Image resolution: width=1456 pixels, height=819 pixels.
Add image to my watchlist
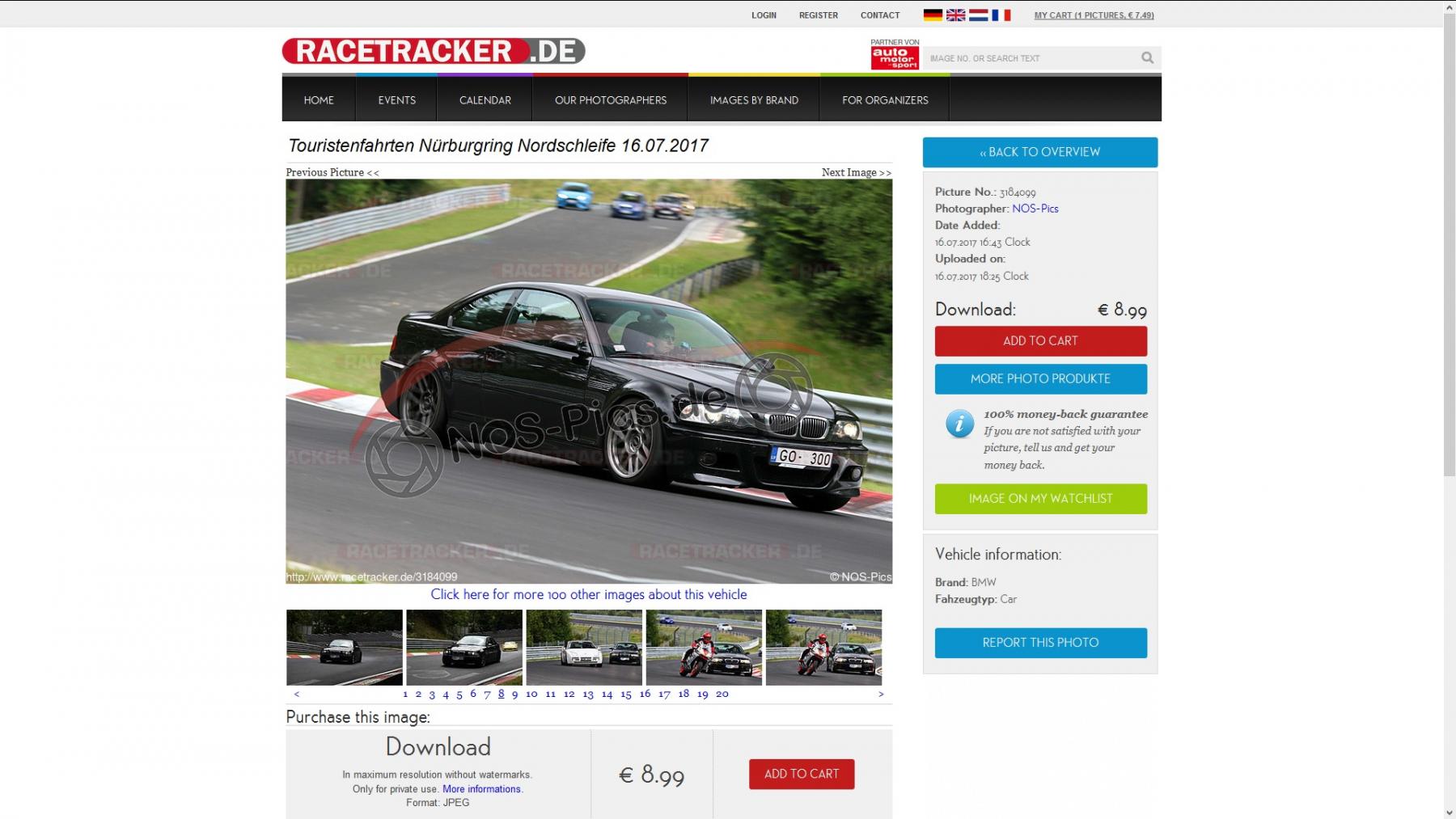coord(1040,499)
